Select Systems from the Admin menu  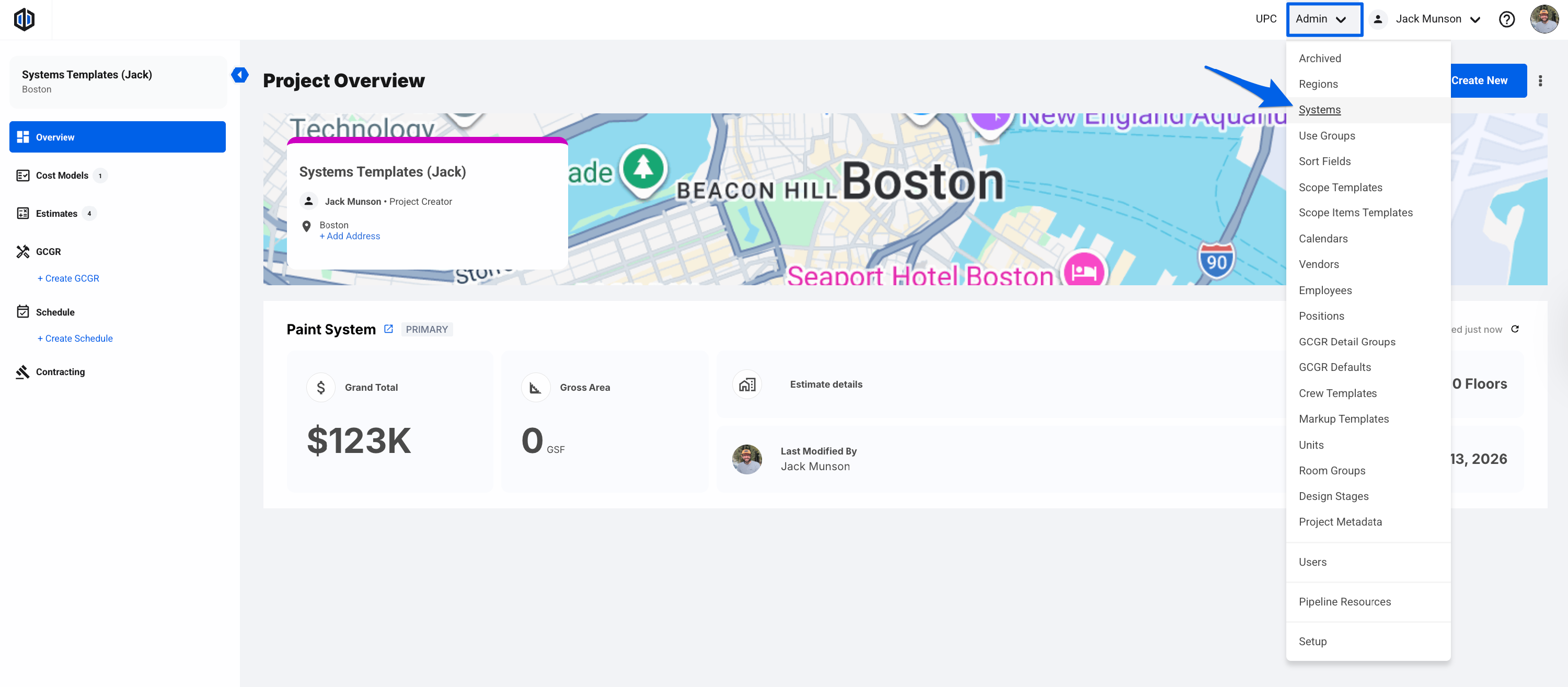[x=1319, y=110]
